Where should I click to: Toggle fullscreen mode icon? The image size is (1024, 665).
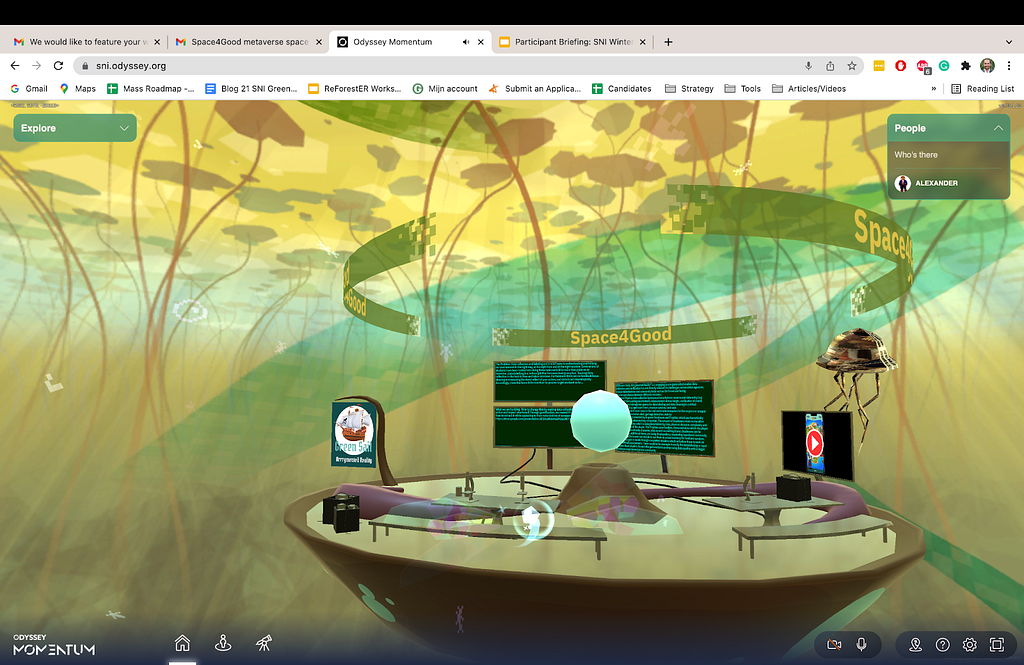coord(997,645)
